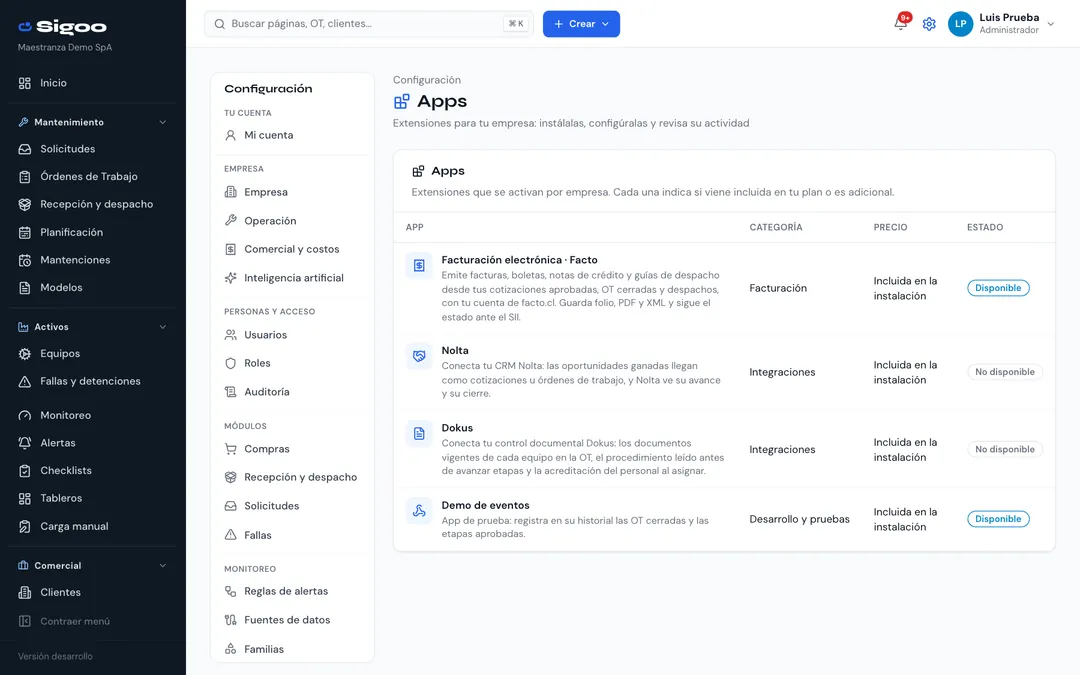Viewport: 1080px width, 675px height.
Task: Click the Clientes building icon
Action: pyautogui.click(x=25, y=592)
